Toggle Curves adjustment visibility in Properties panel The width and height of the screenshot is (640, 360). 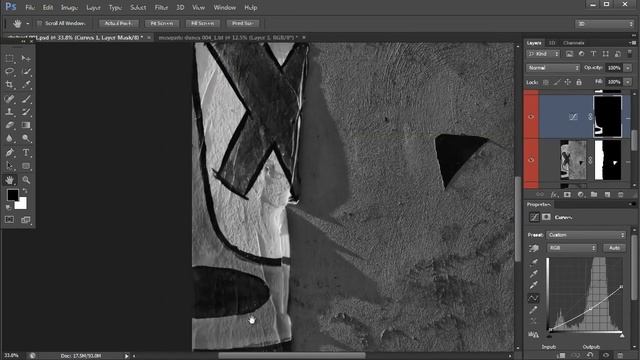(x=606, y=356)
